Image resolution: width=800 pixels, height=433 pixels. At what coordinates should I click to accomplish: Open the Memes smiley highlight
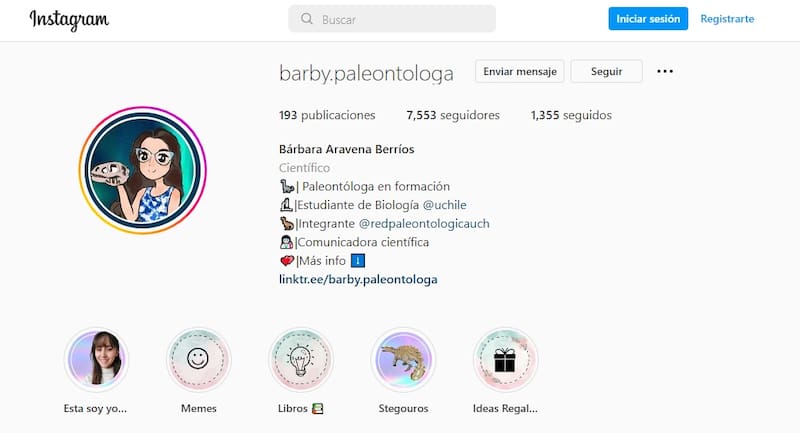pyautogui.click(x=198, y=360)
